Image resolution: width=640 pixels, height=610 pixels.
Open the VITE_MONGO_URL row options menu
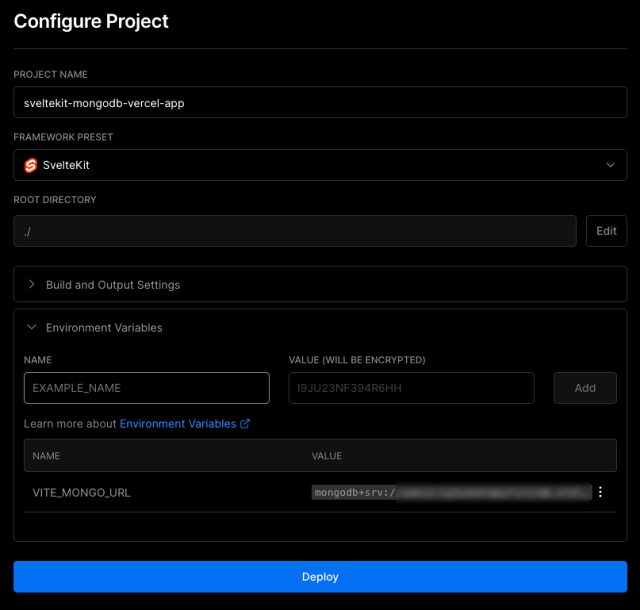pos(600,492)
